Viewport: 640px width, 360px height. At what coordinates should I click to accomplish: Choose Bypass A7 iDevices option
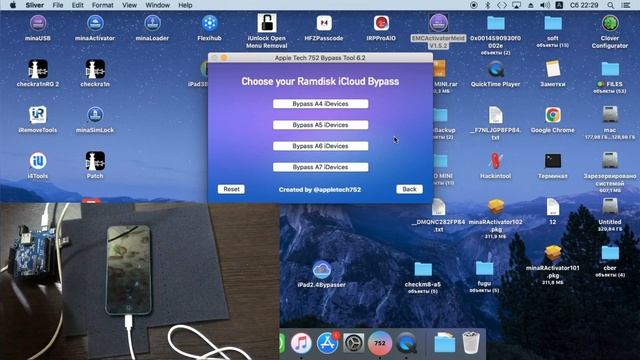(x=320, y=167)
